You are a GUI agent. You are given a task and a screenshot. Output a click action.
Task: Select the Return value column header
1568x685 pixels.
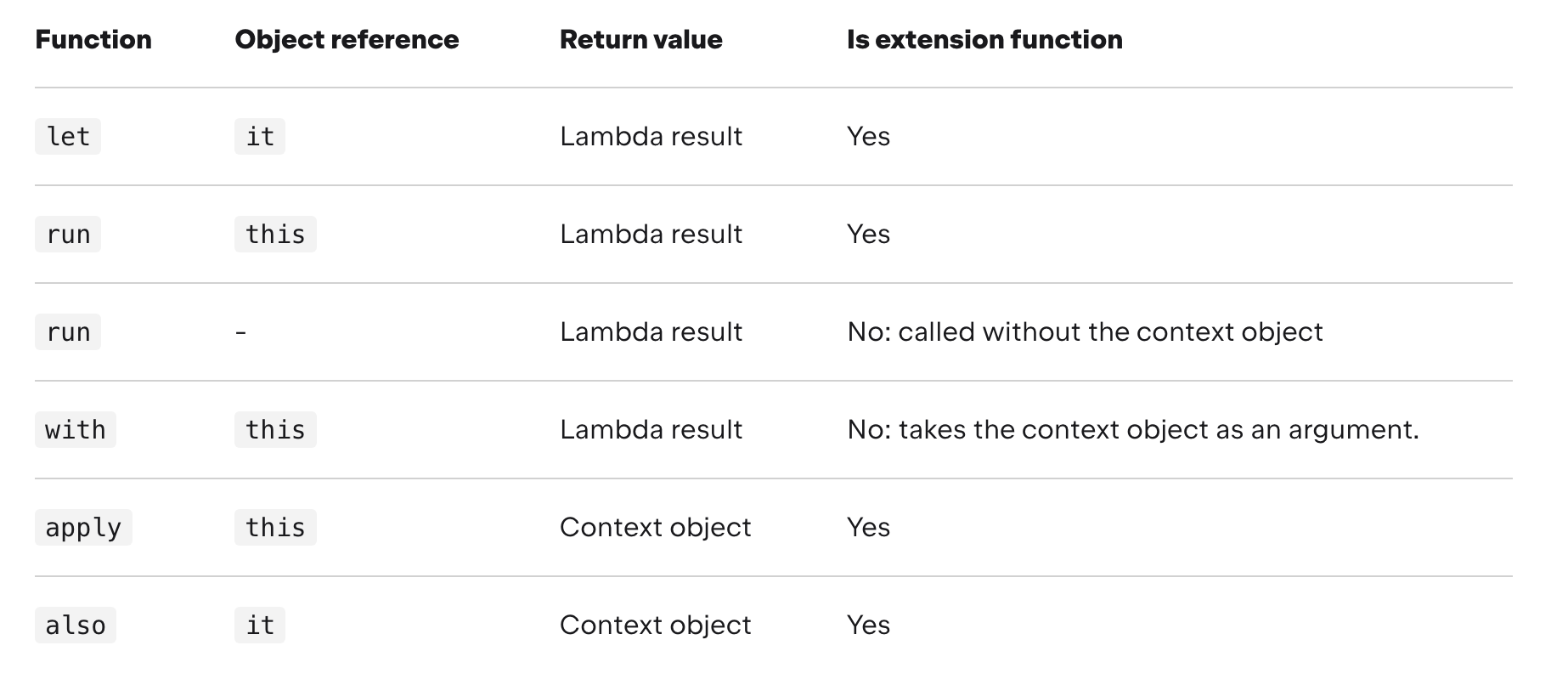(640, 40)
